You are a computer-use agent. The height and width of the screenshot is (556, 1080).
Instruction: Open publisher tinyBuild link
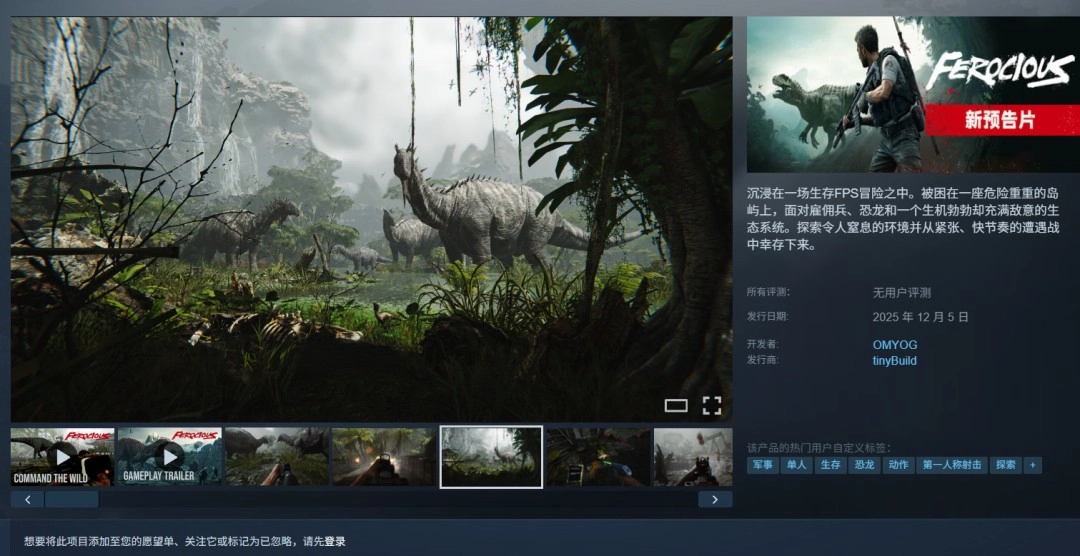pos(894,361)
